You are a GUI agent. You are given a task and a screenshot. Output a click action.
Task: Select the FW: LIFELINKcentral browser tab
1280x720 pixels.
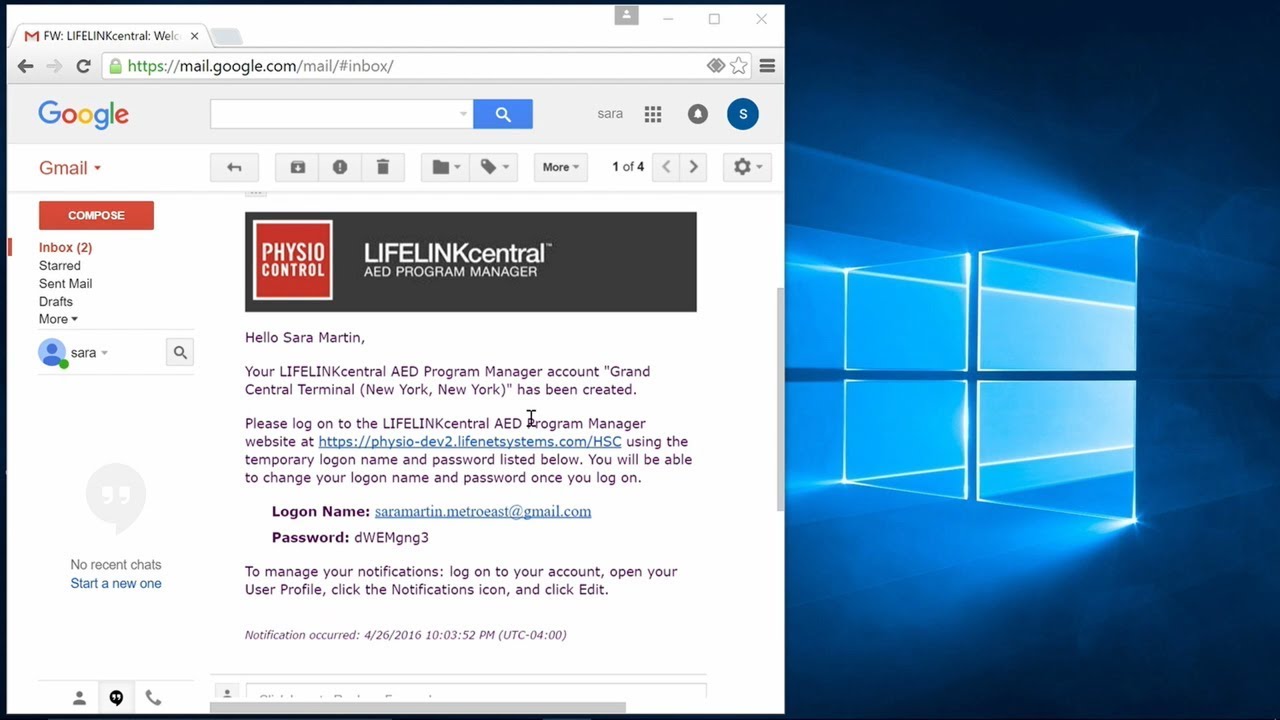point(108,36)
